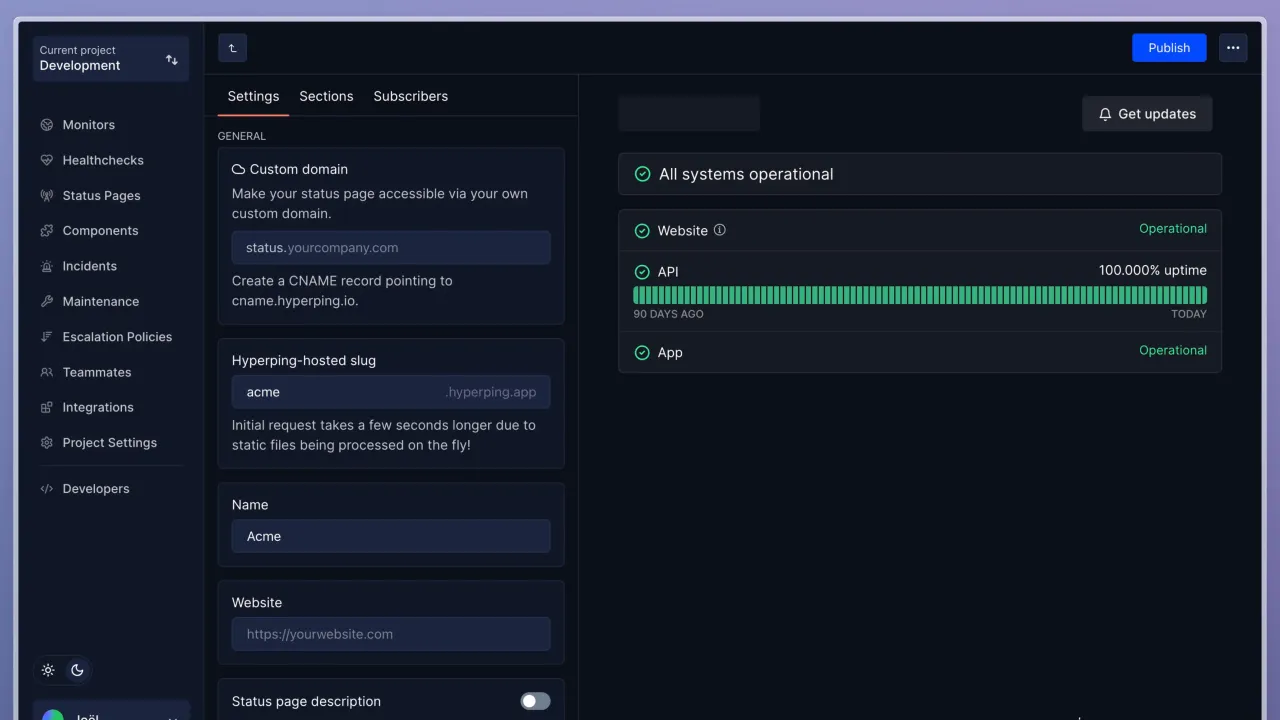Click the Developers code icon
This screenshot has height=720, width=1280.
tap(46, 489)
